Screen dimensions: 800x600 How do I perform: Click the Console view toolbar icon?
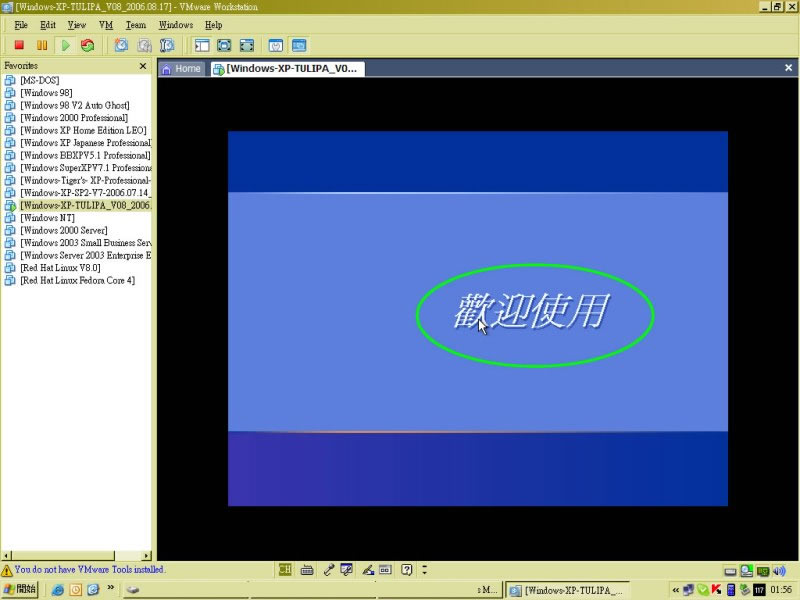click(x=299, y=45)
